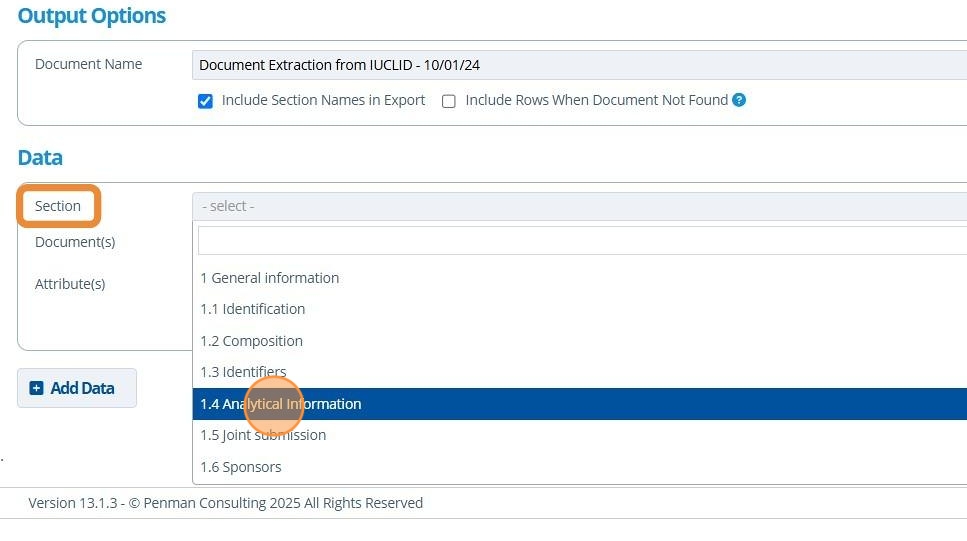This screenshot has width=967, height=541.
Task: Click the Data section heading
Action: [x=40, y=158]
